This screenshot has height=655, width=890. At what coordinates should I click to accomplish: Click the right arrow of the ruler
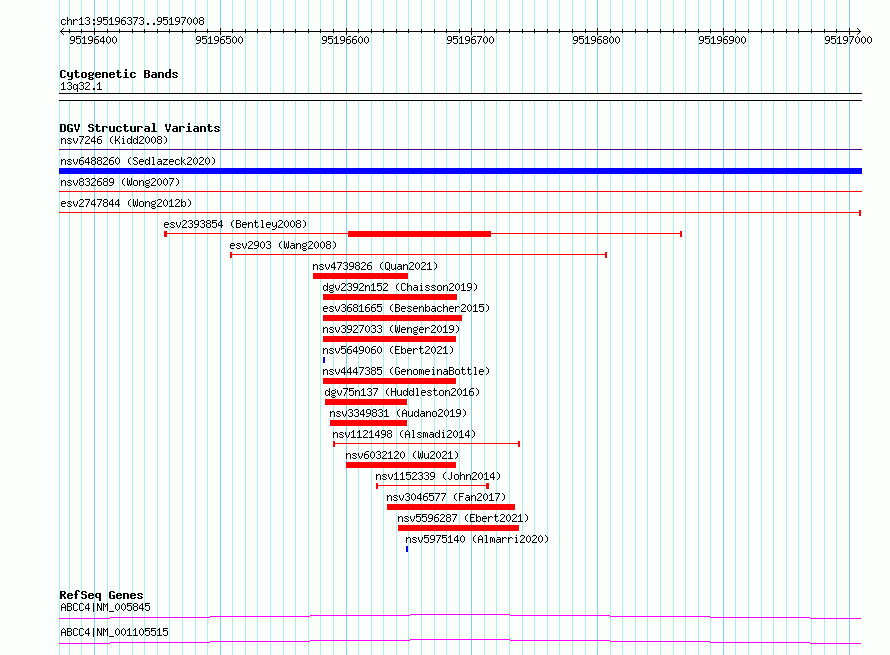[x=858, y=31]
